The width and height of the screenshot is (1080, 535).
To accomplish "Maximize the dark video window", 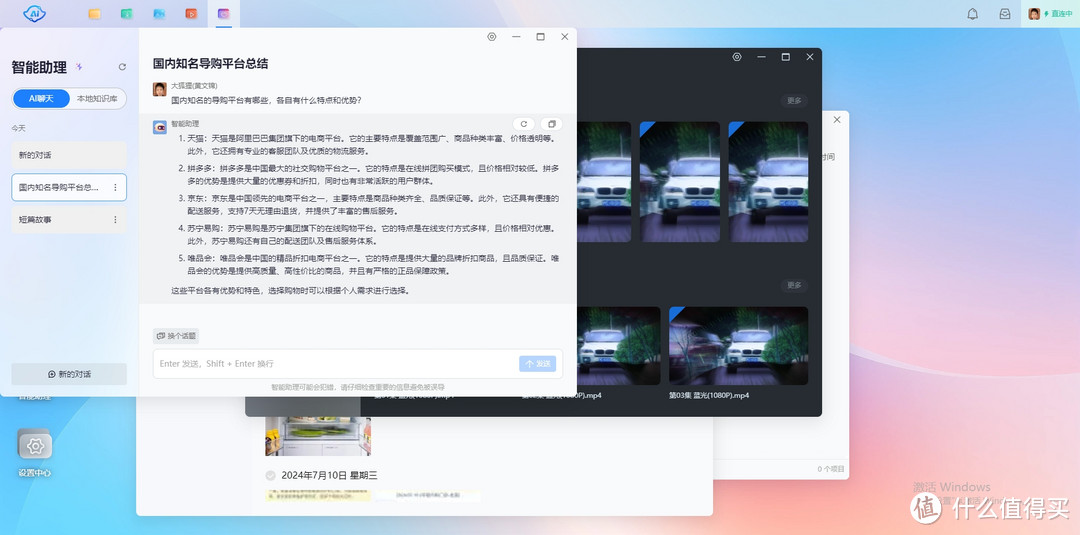I will pyautogui.click(x=785, y=57).
